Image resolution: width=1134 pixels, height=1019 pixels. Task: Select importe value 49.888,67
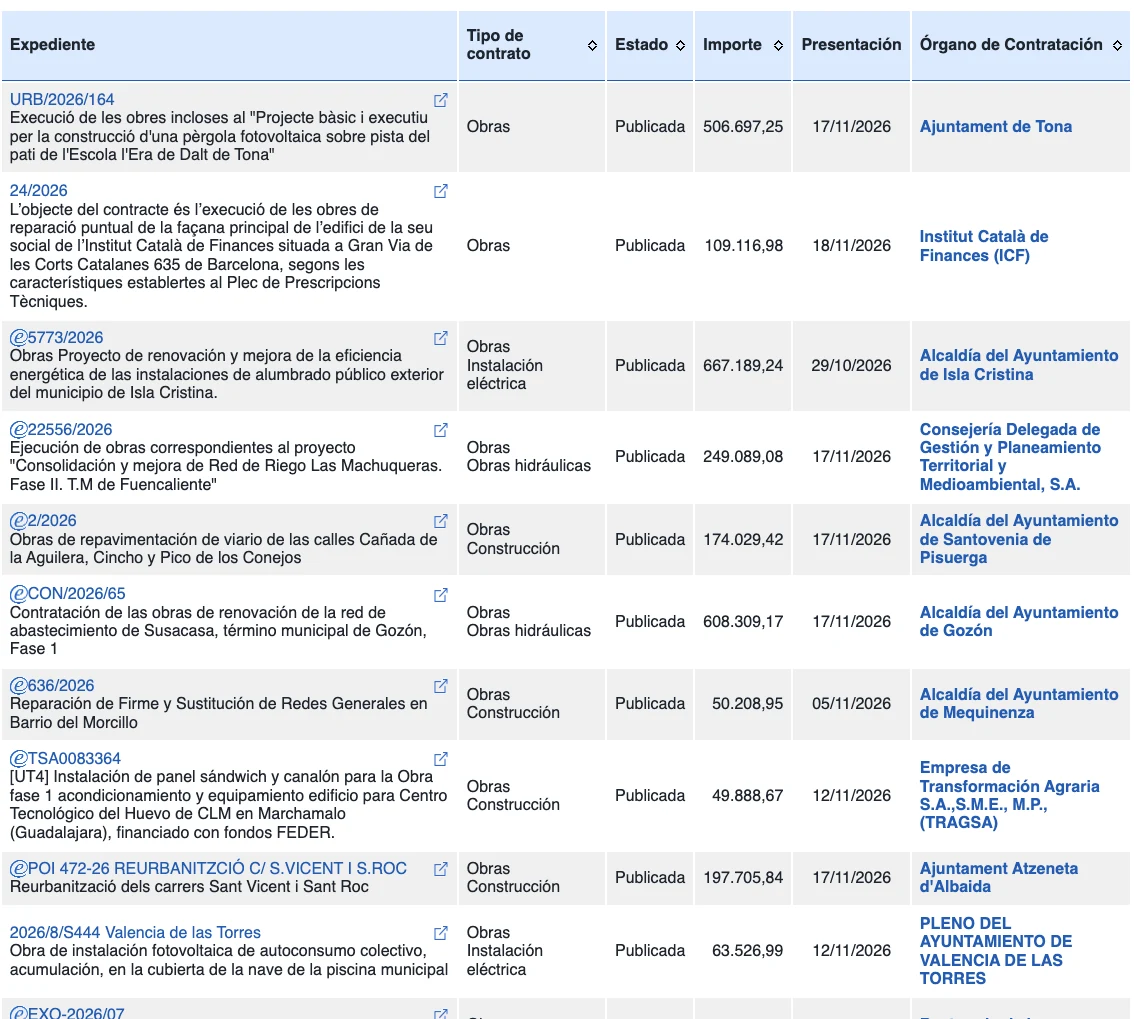pyautogui.click(x=747, y=796)
